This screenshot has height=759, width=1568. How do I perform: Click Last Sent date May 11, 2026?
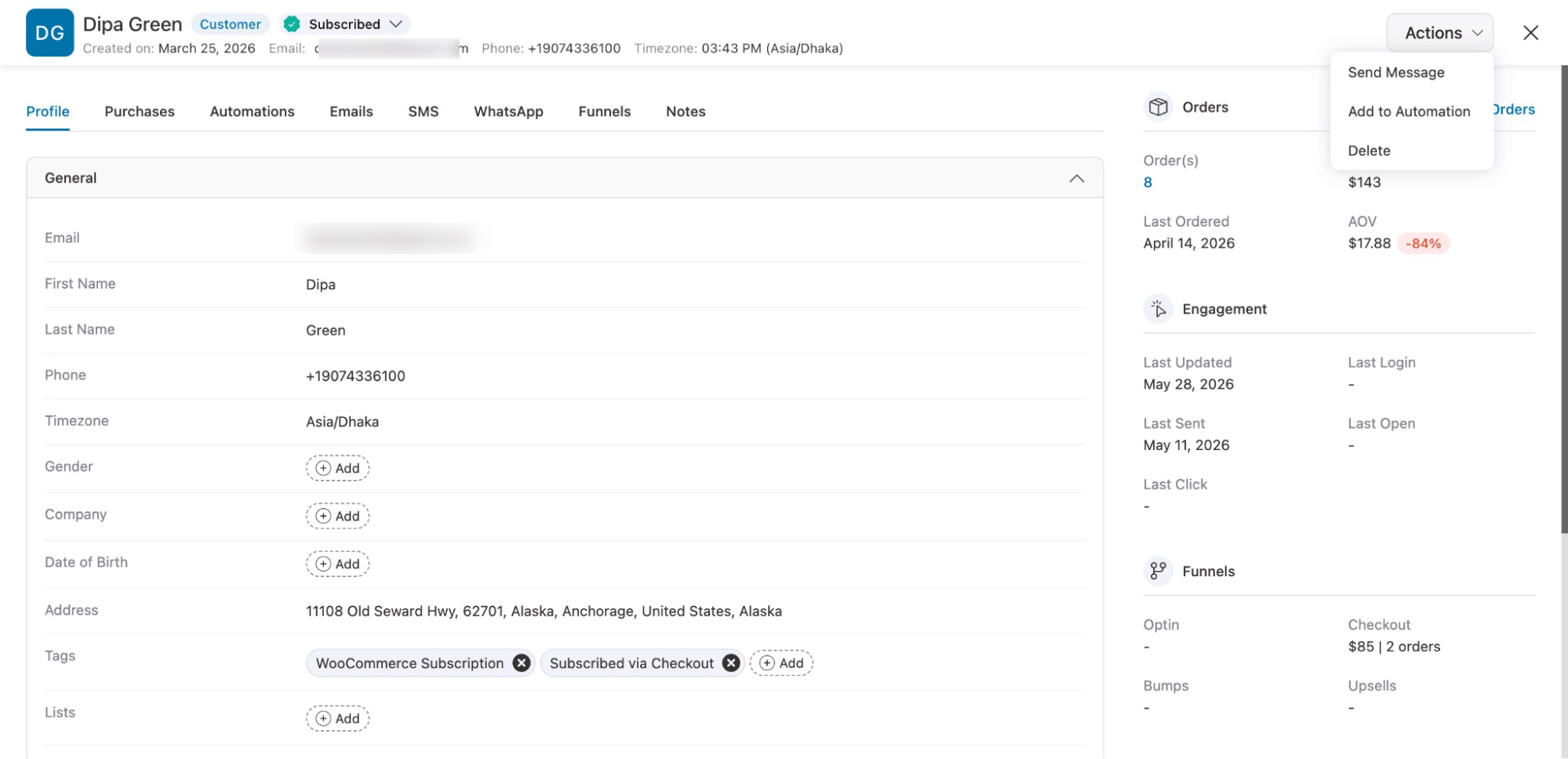point(1186,445)
